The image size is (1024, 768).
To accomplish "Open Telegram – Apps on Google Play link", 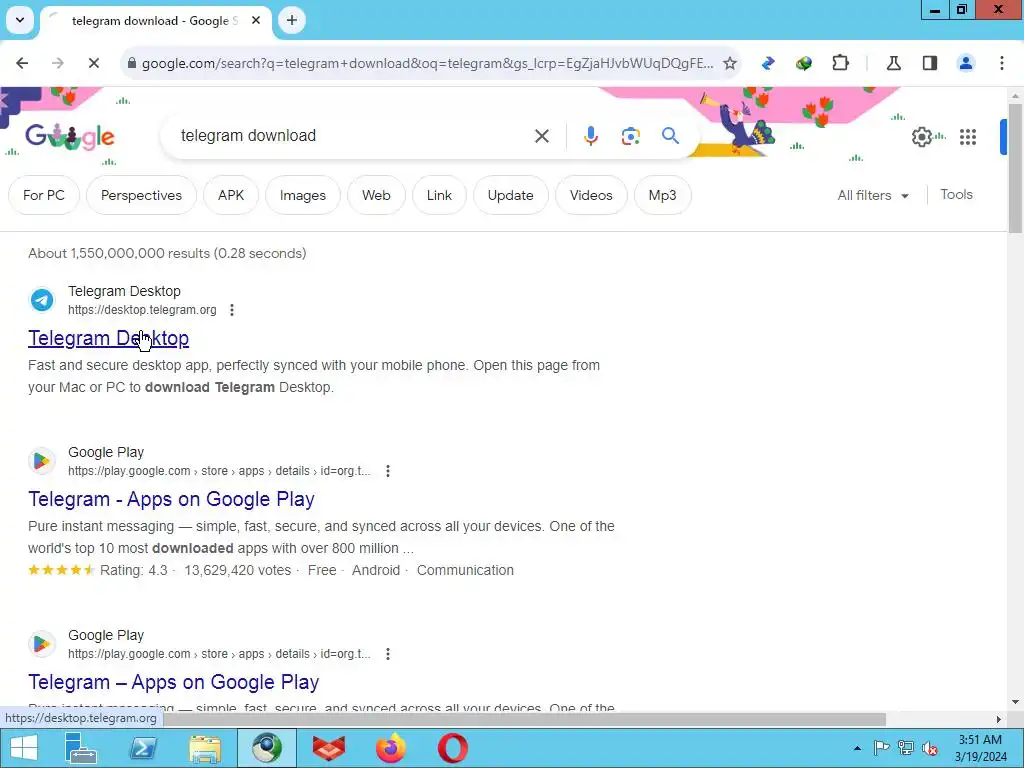I will 174,682.
